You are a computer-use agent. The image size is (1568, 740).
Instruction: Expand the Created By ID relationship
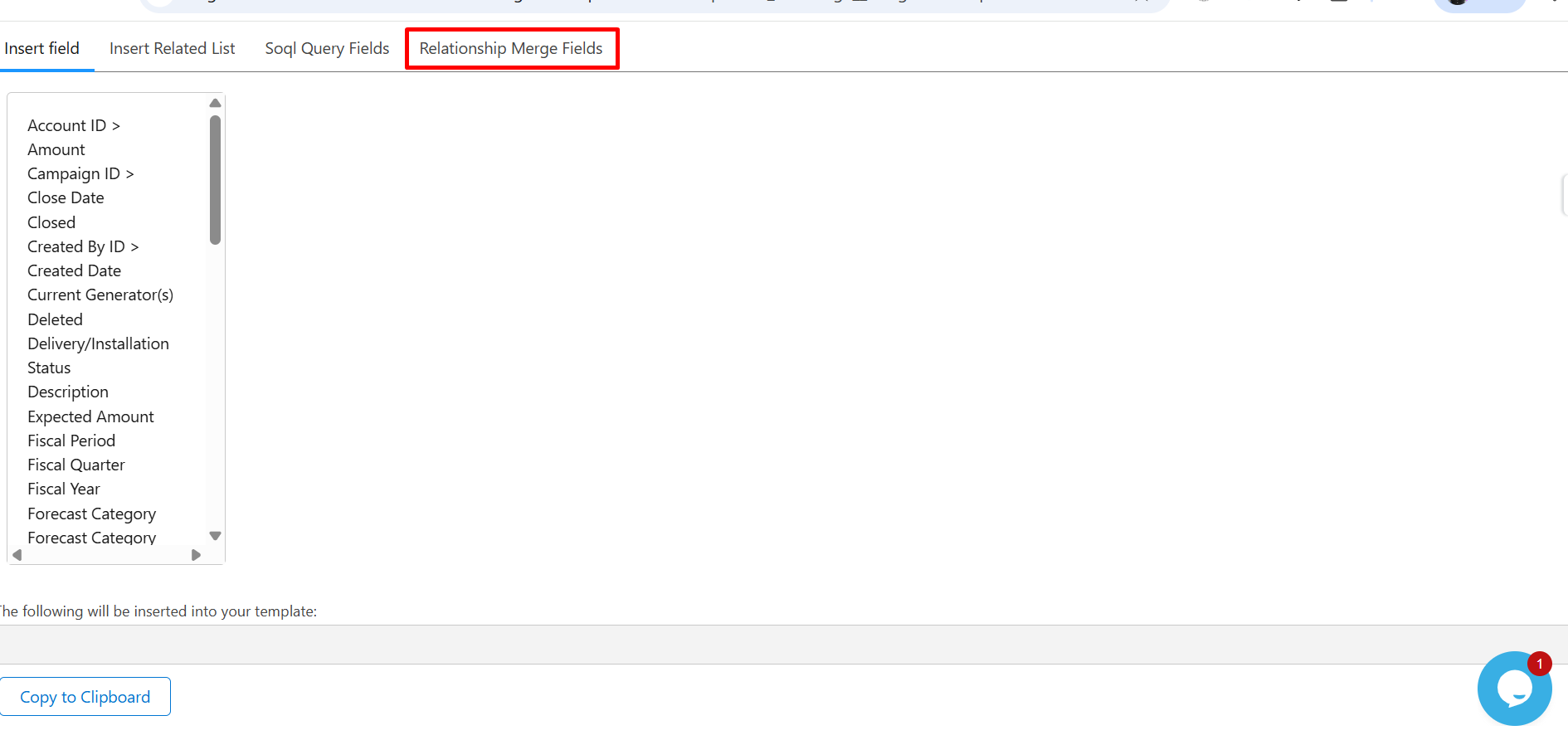coord(83,246)
